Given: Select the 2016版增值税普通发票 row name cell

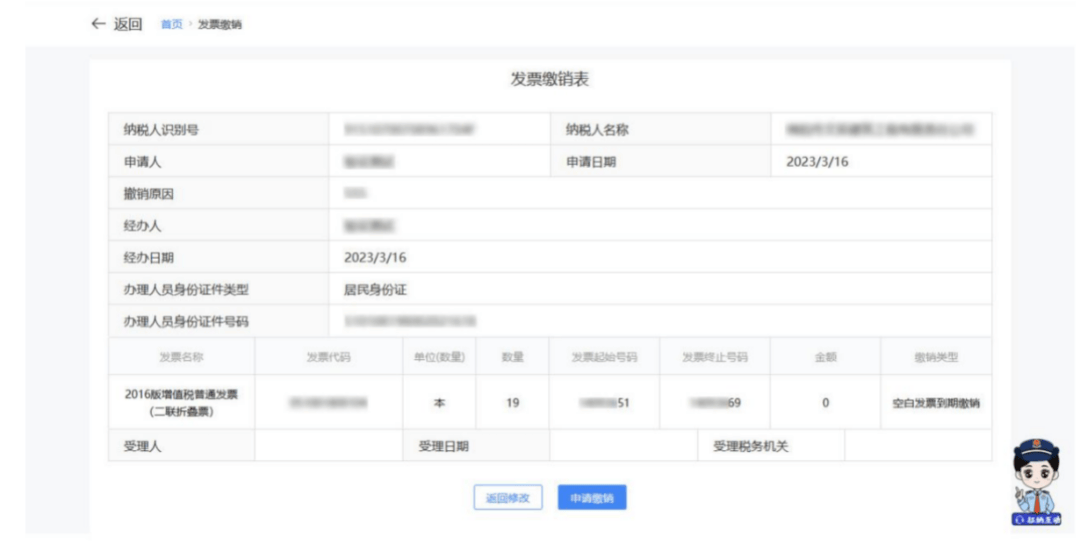Looking at the screenshot, I should coord(182,403).
